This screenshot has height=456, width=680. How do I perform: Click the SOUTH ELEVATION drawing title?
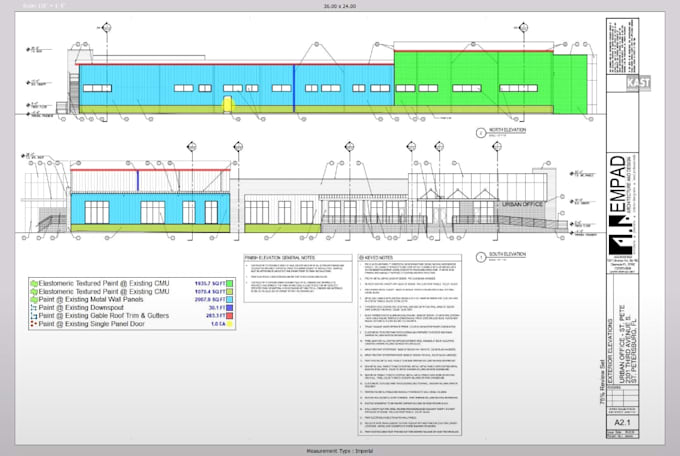(x=507, y=254)
